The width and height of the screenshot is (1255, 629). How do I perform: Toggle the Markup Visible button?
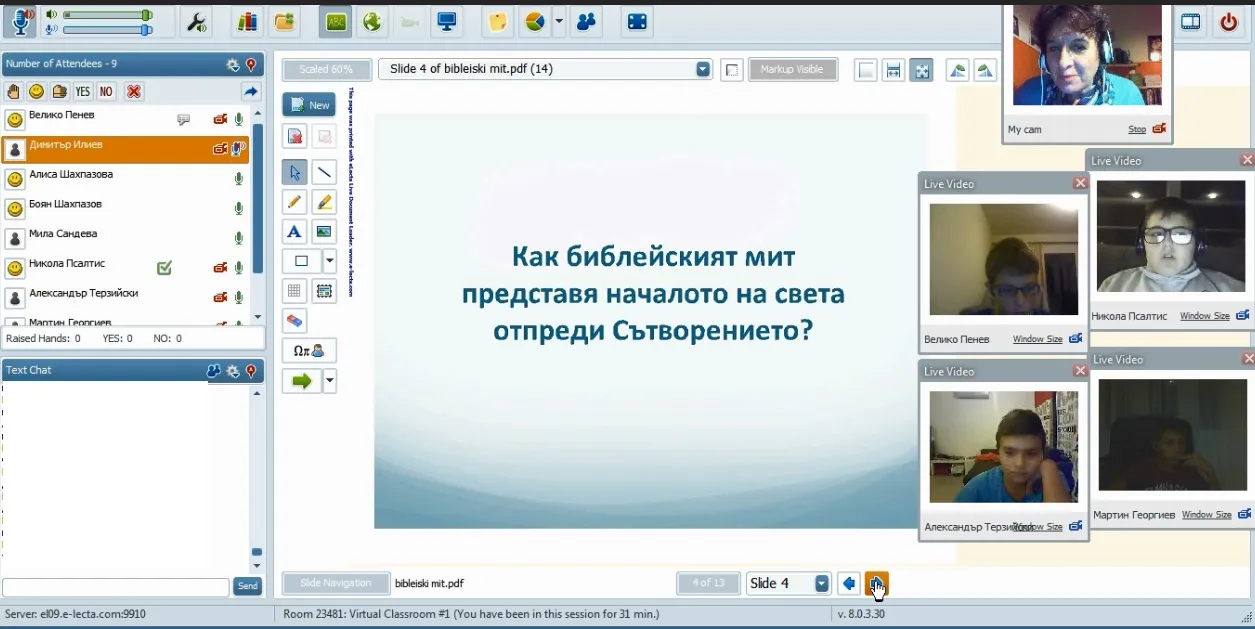[x=791, y=70]
